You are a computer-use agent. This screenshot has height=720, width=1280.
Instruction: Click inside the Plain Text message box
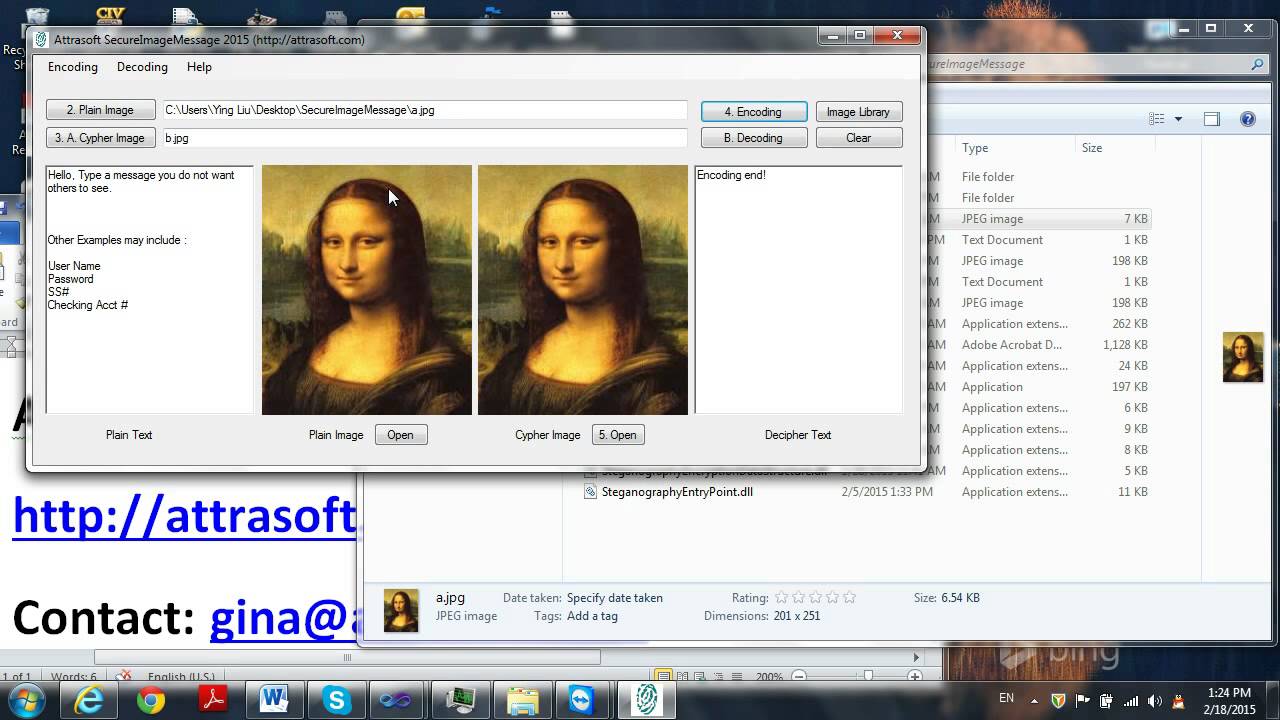(149, 290)
